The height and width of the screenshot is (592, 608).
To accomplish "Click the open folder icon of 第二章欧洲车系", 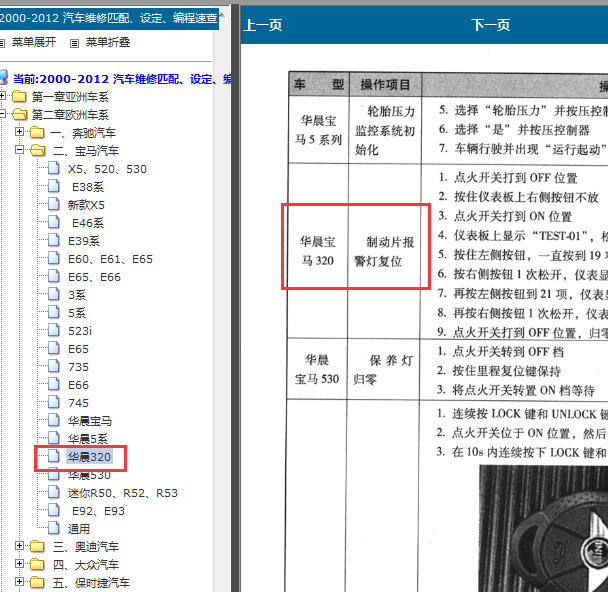I will [19, 114].
